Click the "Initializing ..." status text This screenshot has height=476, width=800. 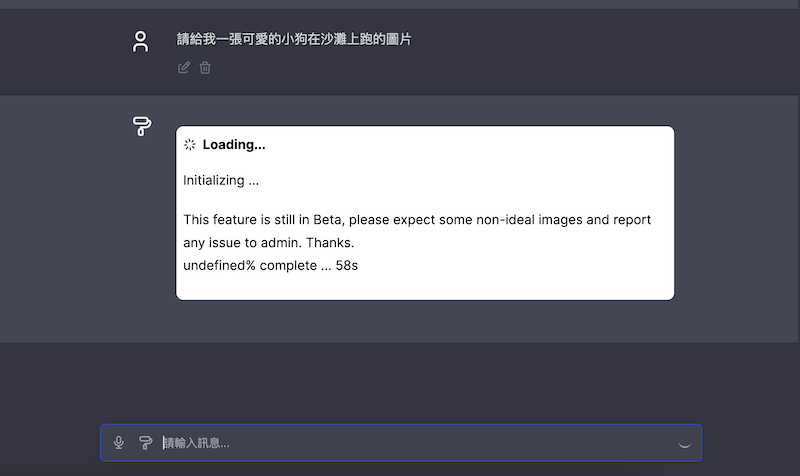tap(221, 181)
